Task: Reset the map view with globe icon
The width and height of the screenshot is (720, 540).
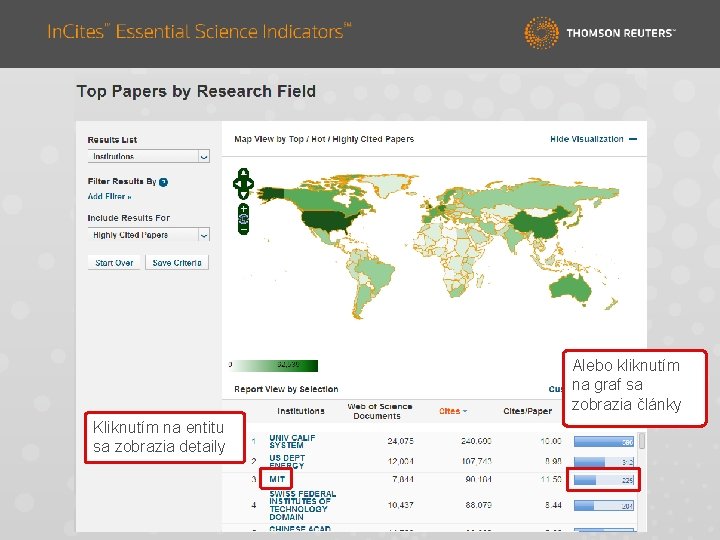Action: coord(243,219)
